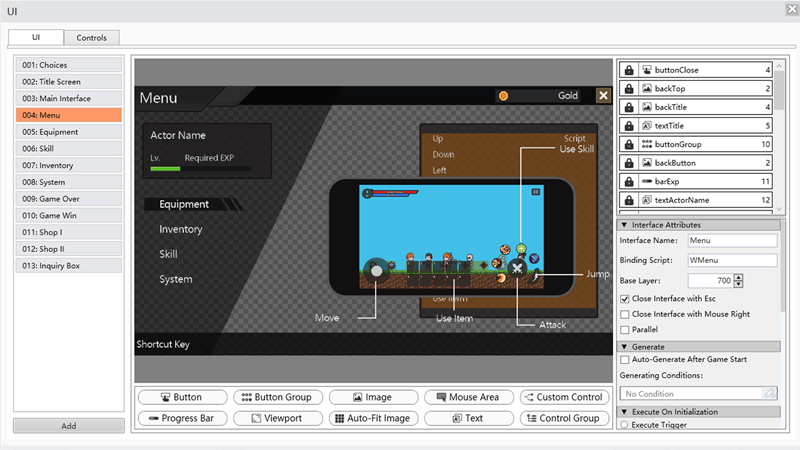Unlock the barExp element
The height and width of the screenshot is (450, 800).
pos(629,182)
